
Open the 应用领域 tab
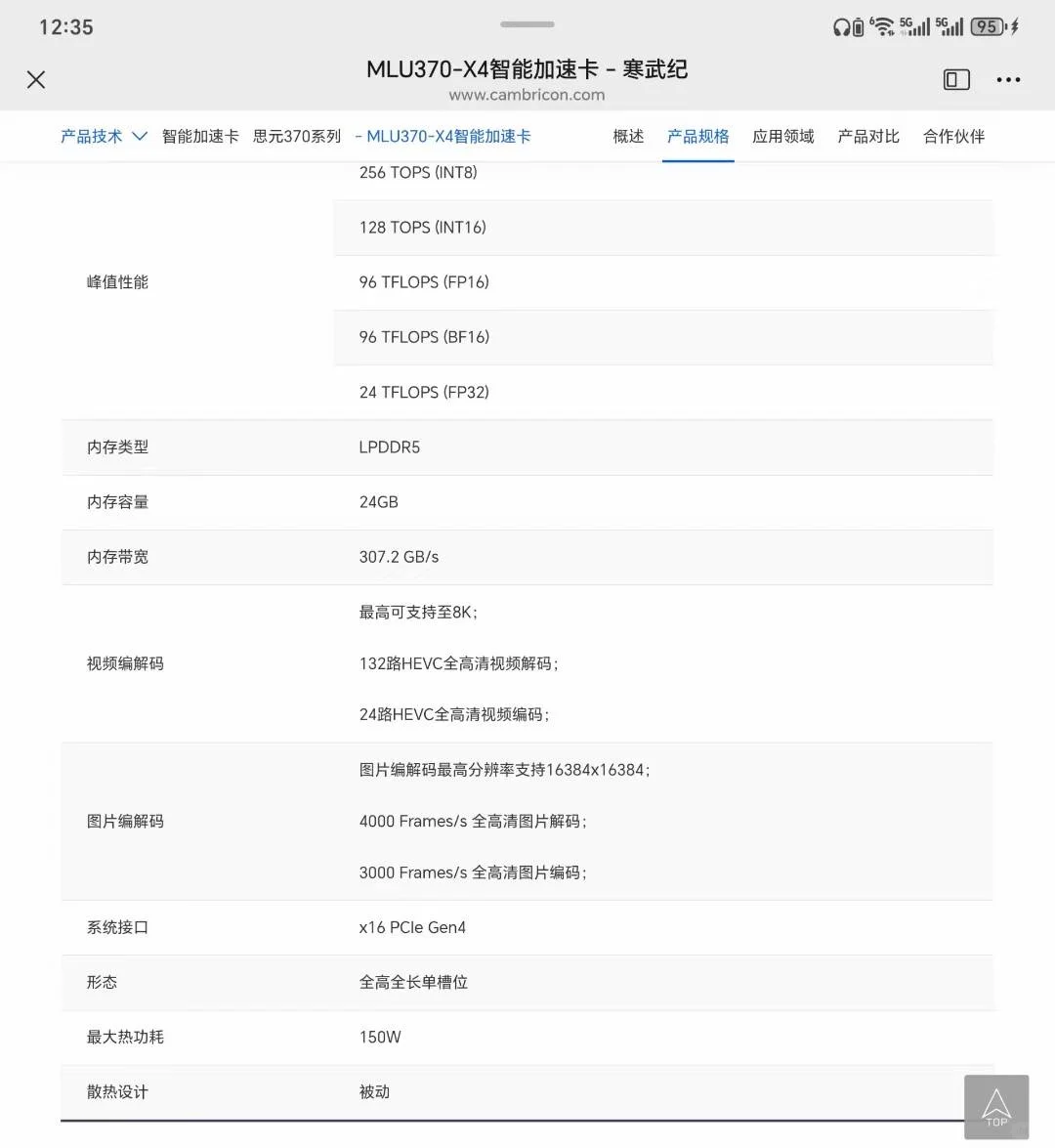pyautogui.click(x=782, y=136)
